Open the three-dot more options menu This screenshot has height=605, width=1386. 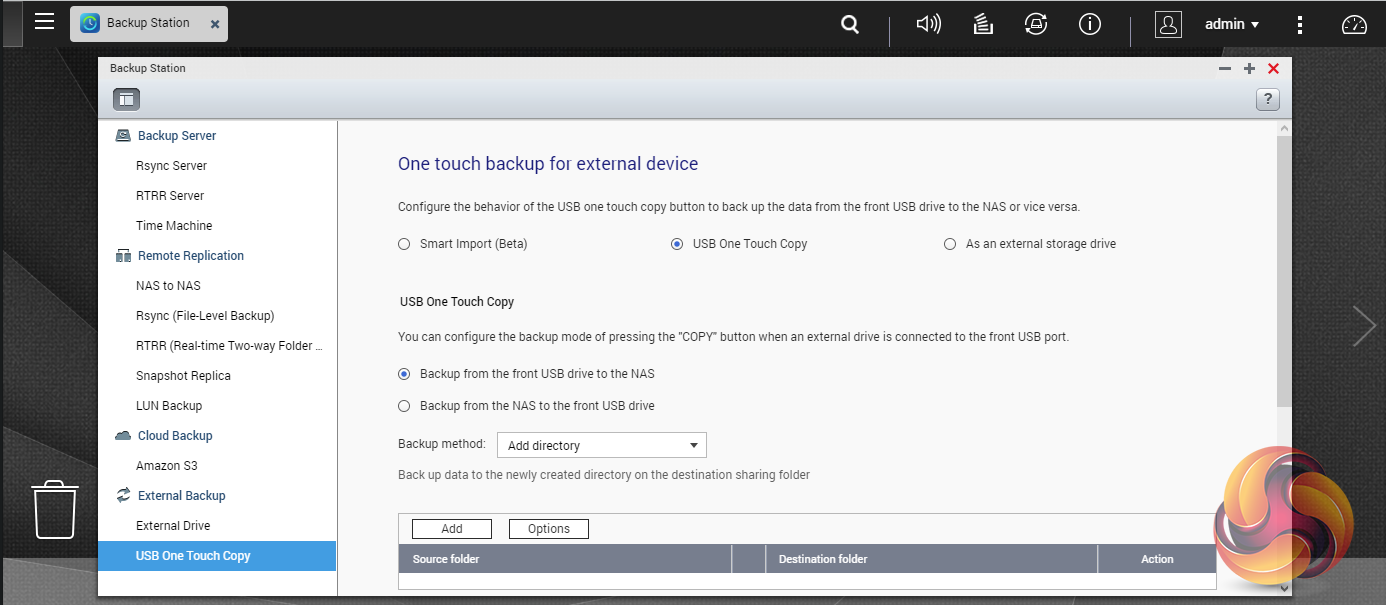click(1299, 25)
